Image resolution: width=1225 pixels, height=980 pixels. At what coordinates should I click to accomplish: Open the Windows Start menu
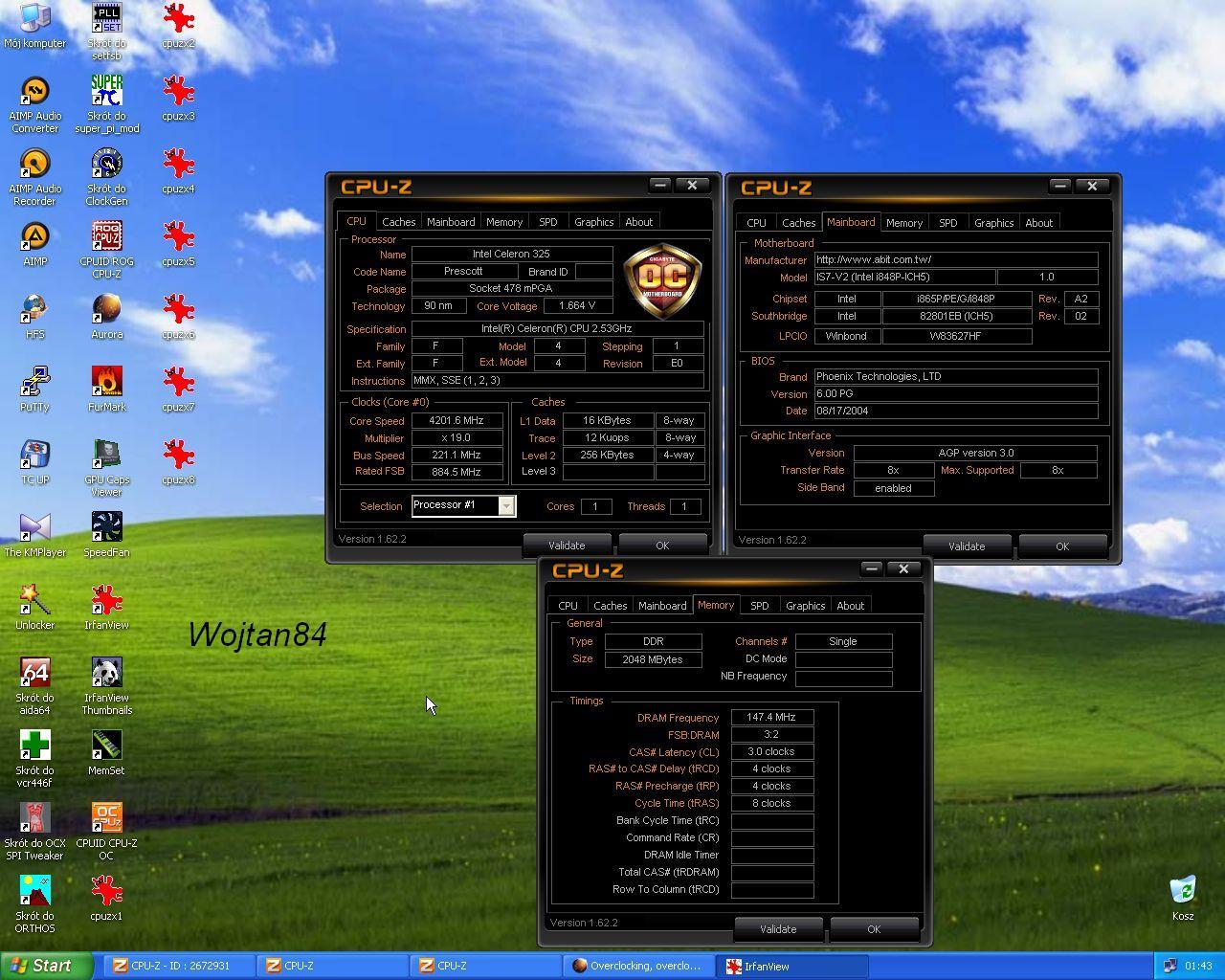[x=47, y=966]
